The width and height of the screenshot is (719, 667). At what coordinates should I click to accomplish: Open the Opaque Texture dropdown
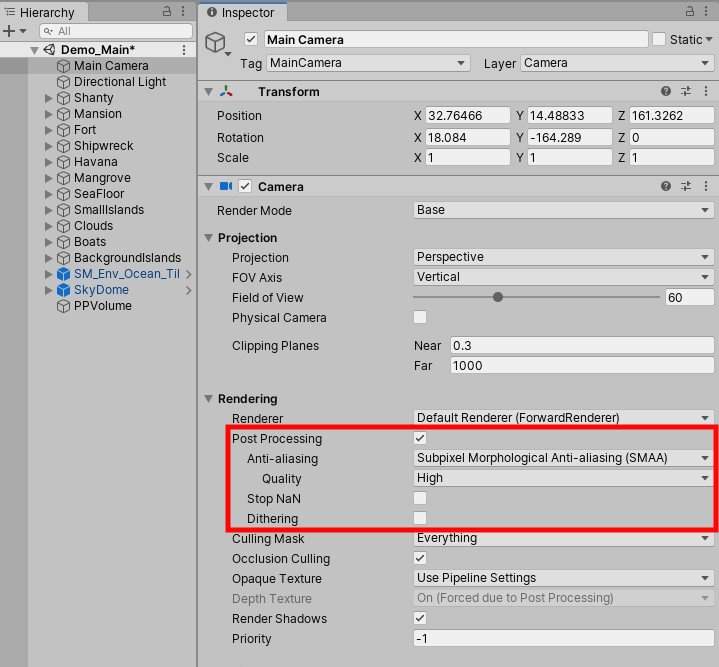(x=563, y=578)
